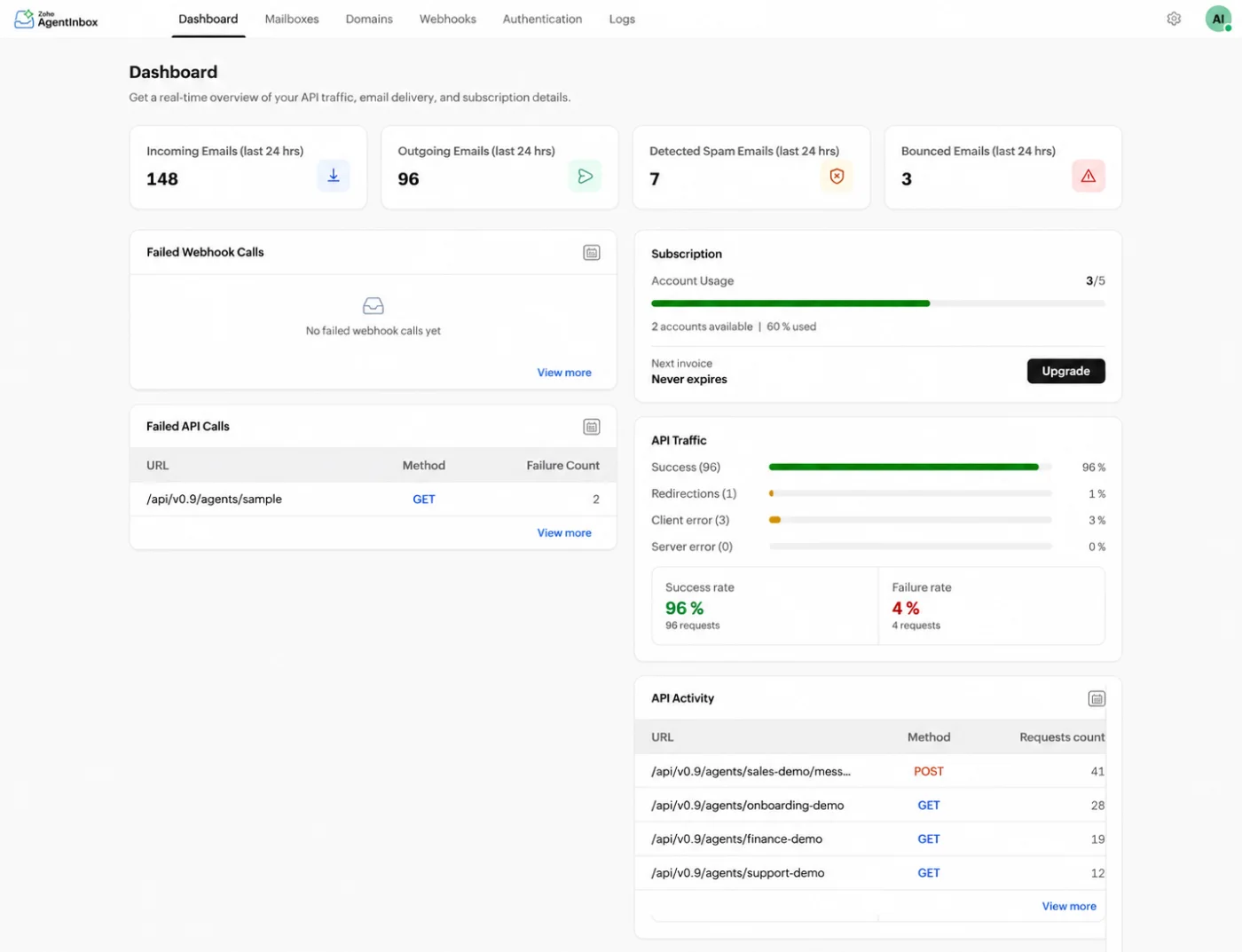Click the incoming emails count 148

162,179
